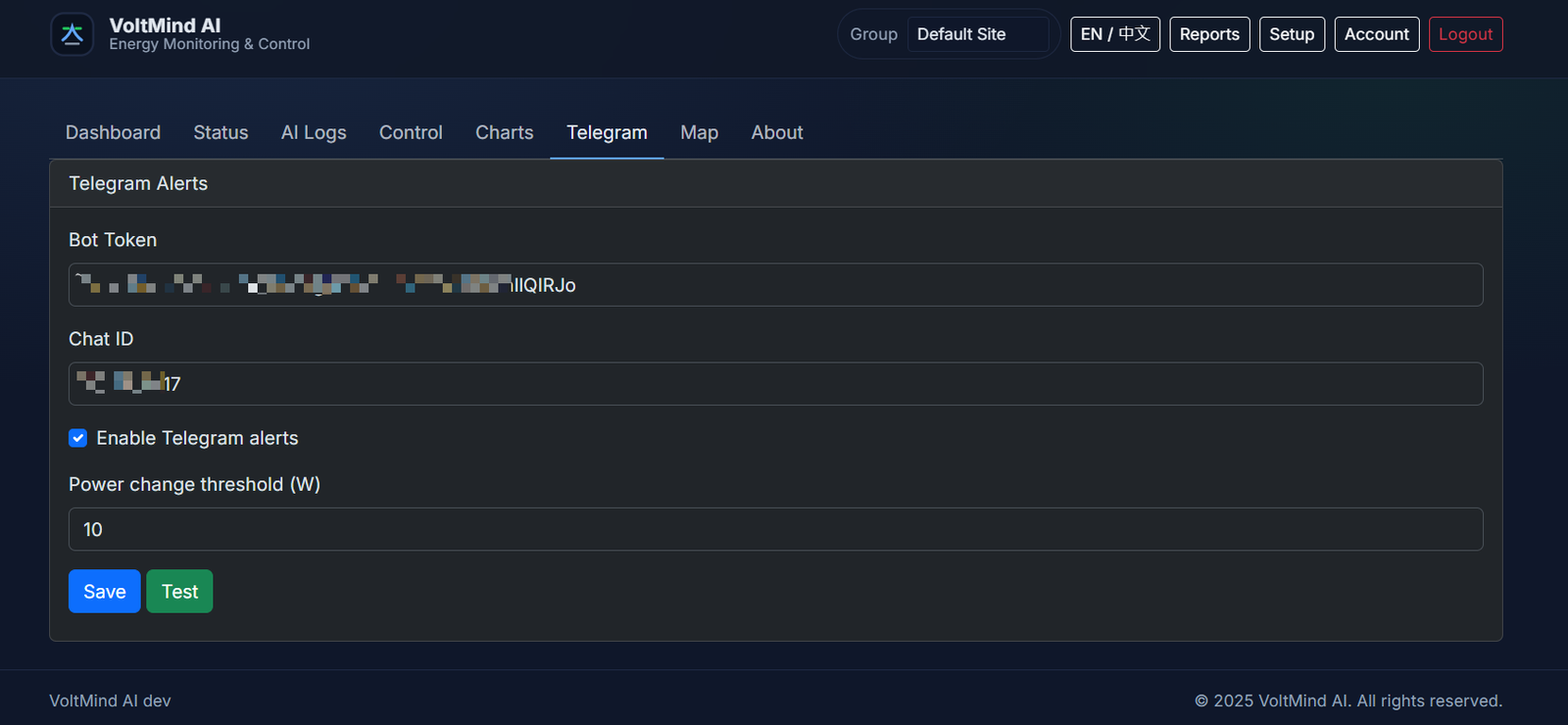Viewport: 1568px width, 725px height.
Task: Click the red Logout button
Action: (x=1465, y=34)
